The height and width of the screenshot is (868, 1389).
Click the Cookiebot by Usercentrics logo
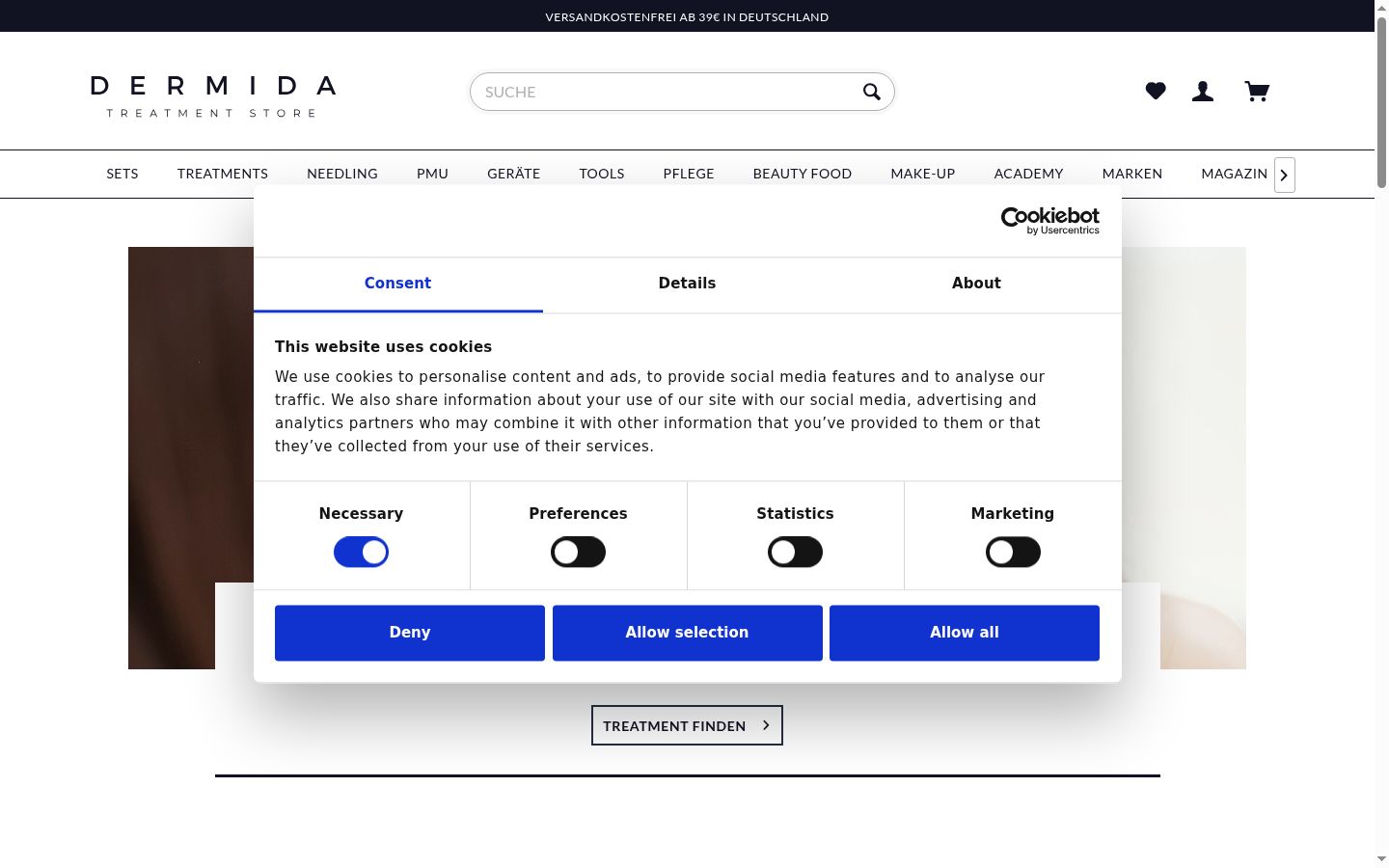click(x=1050, y=221)
